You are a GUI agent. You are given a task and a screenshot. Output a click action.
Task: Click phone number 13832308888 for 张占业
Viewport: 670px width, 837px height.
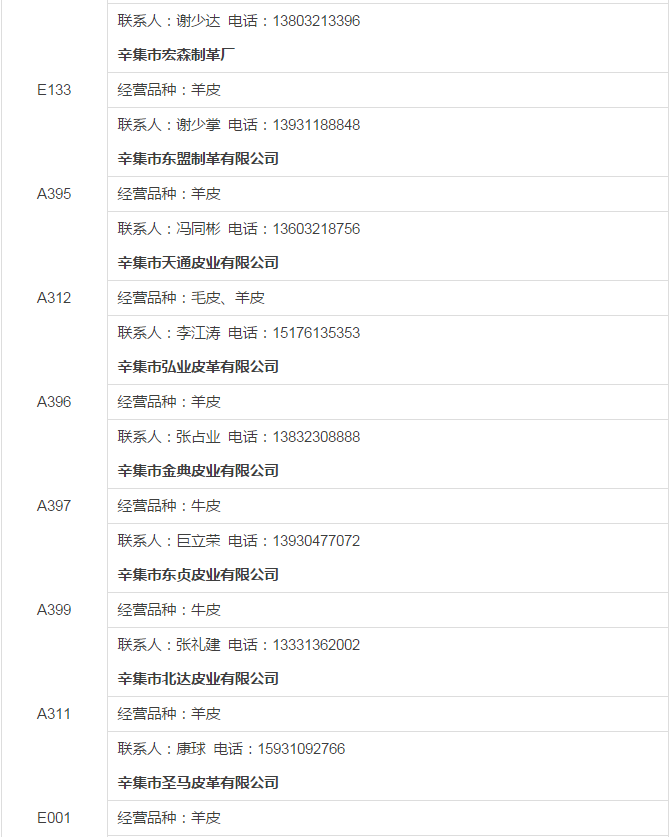tap(316, 437)
